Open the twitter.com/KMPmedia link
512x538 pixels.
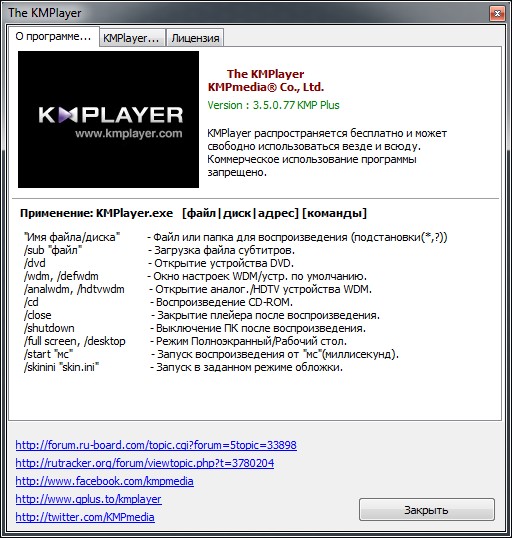point(85,517)
